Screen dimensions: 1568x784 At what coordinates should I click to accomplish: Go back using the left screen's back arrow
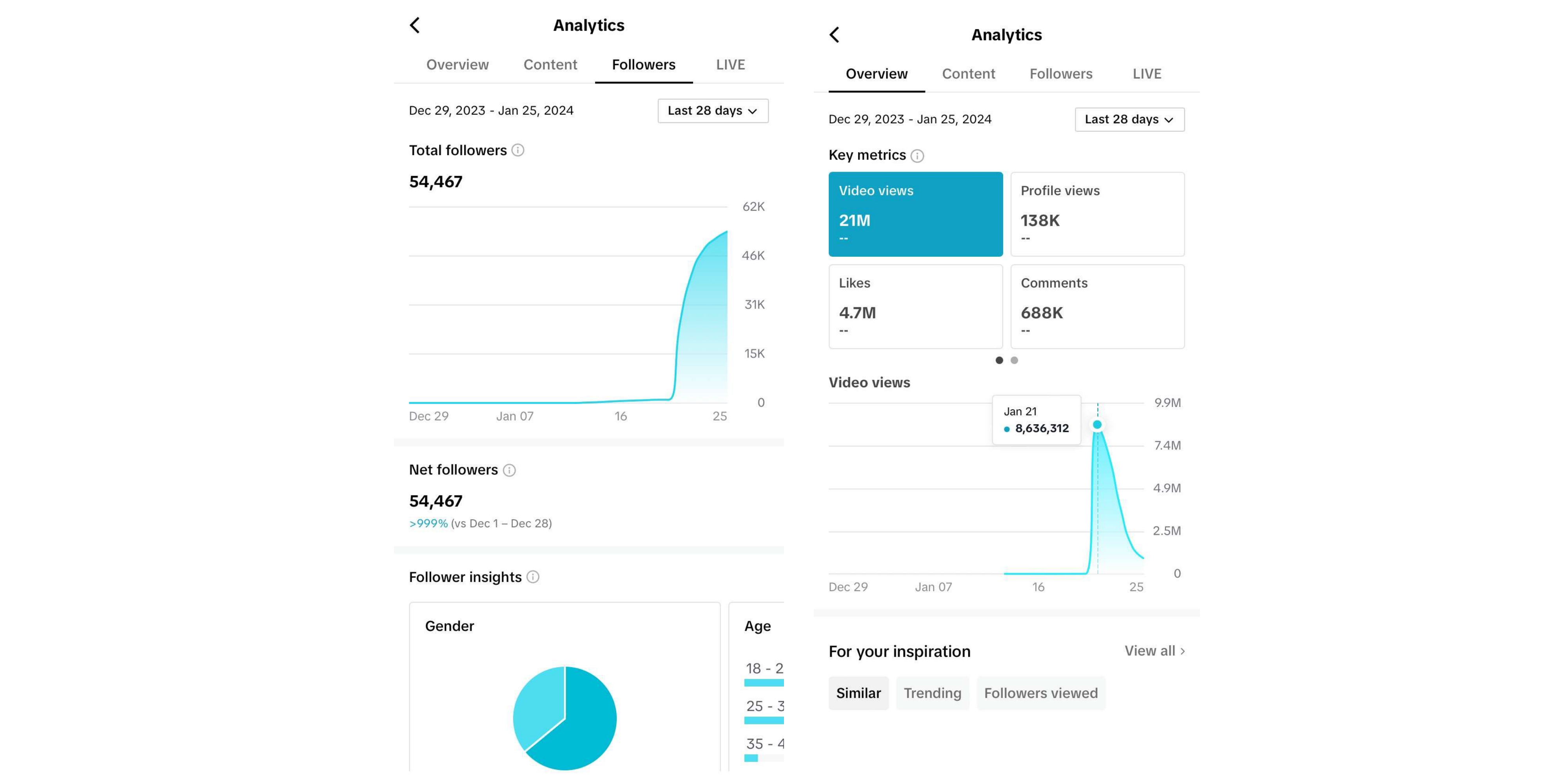(x=414, y=25)
